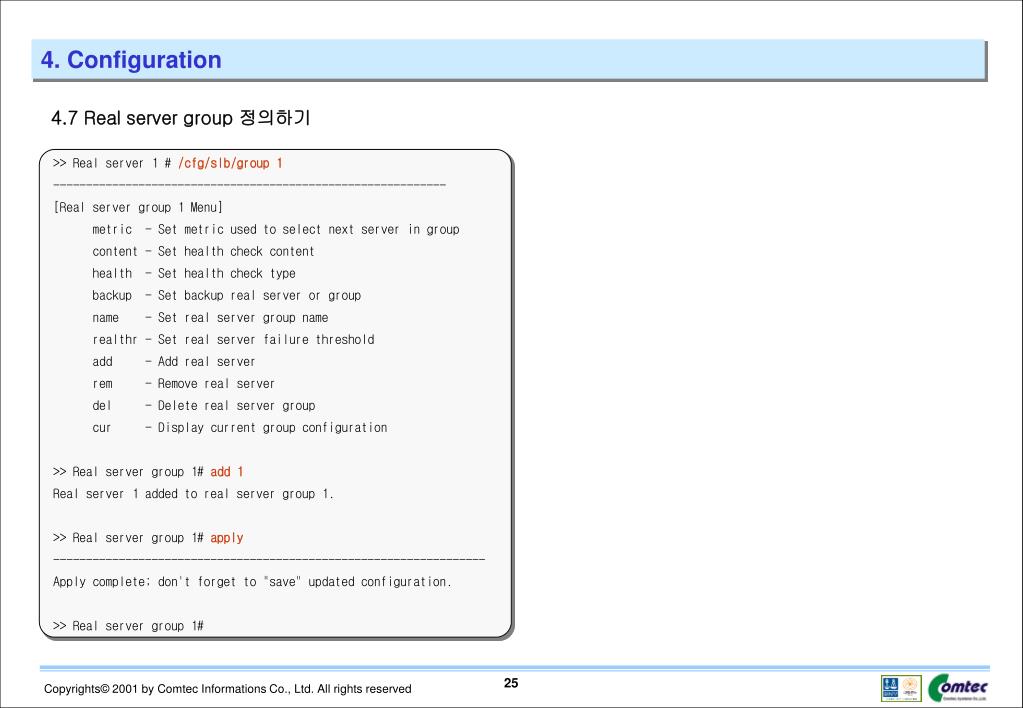Click the Comtec copyright notice

(x=227, y=689)
